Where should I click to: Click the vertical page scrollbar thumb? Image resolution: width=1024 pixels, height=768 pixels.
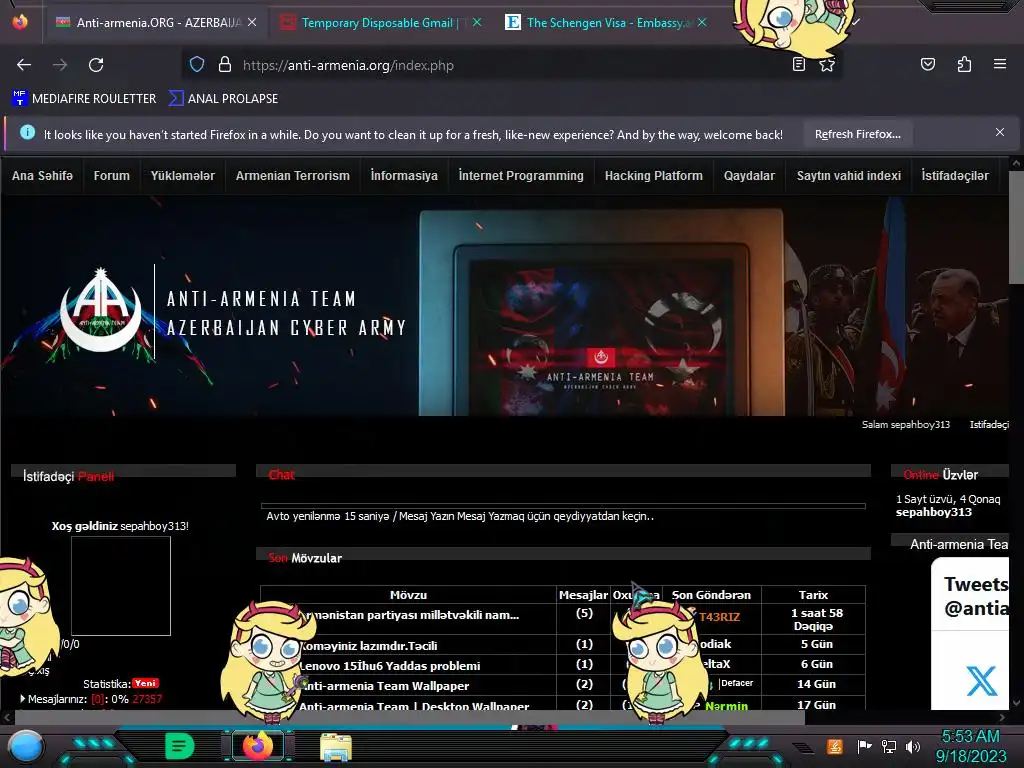point(1016,227)
